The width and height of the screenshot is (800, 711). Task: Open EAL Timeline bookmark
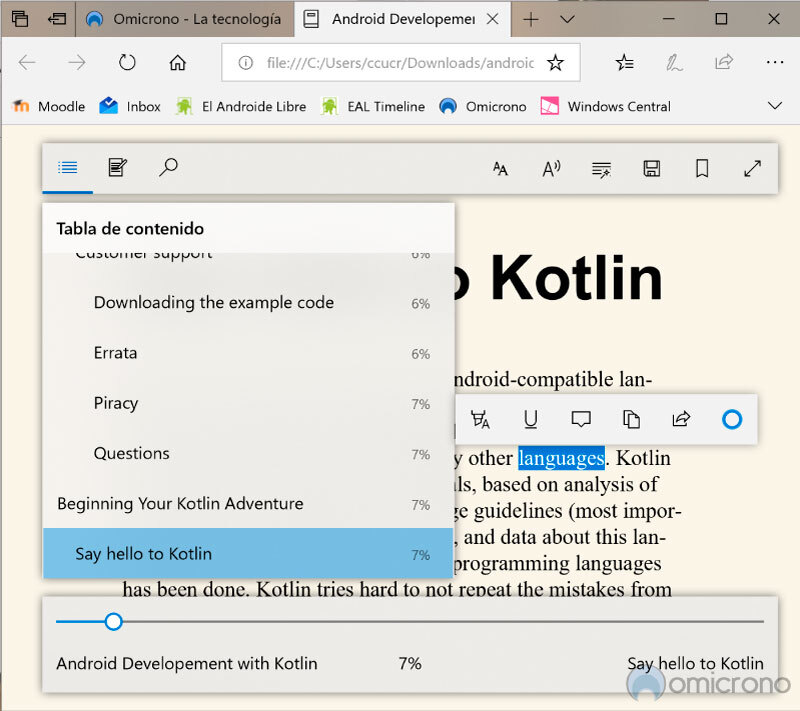click(x=373, y=107)
